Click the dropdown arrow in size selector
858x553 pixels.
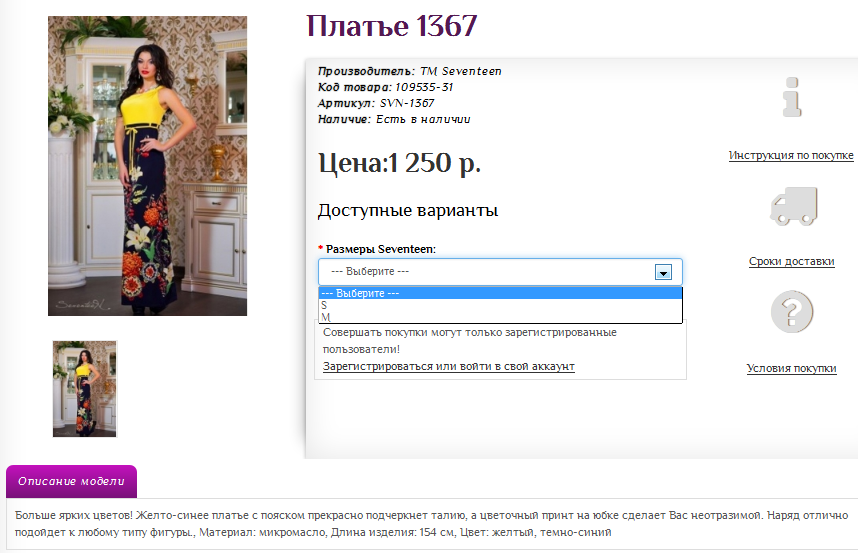point(663,272)
